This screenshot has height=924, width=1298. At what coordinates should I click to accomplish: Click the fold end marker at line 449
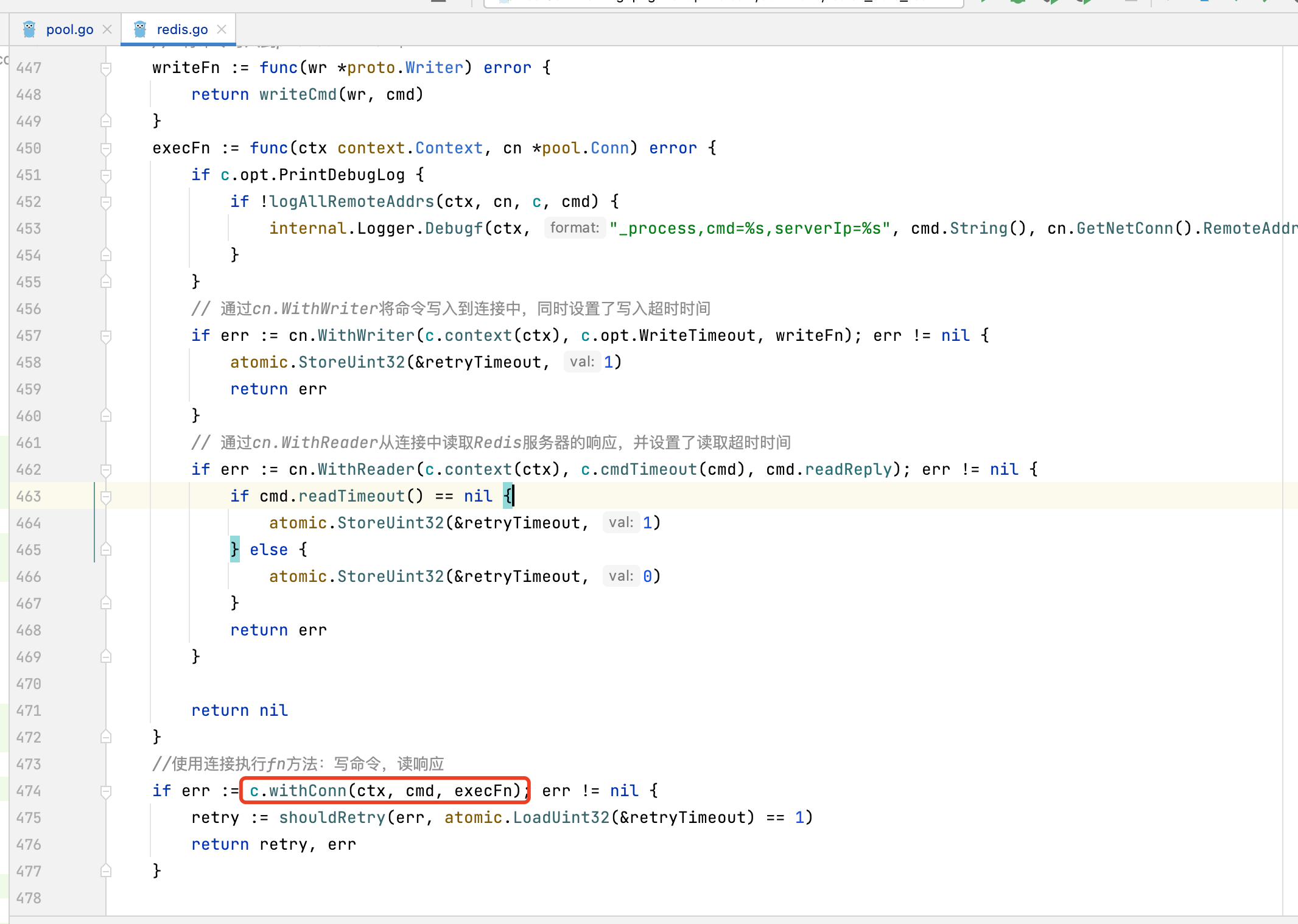click(106, 121)
